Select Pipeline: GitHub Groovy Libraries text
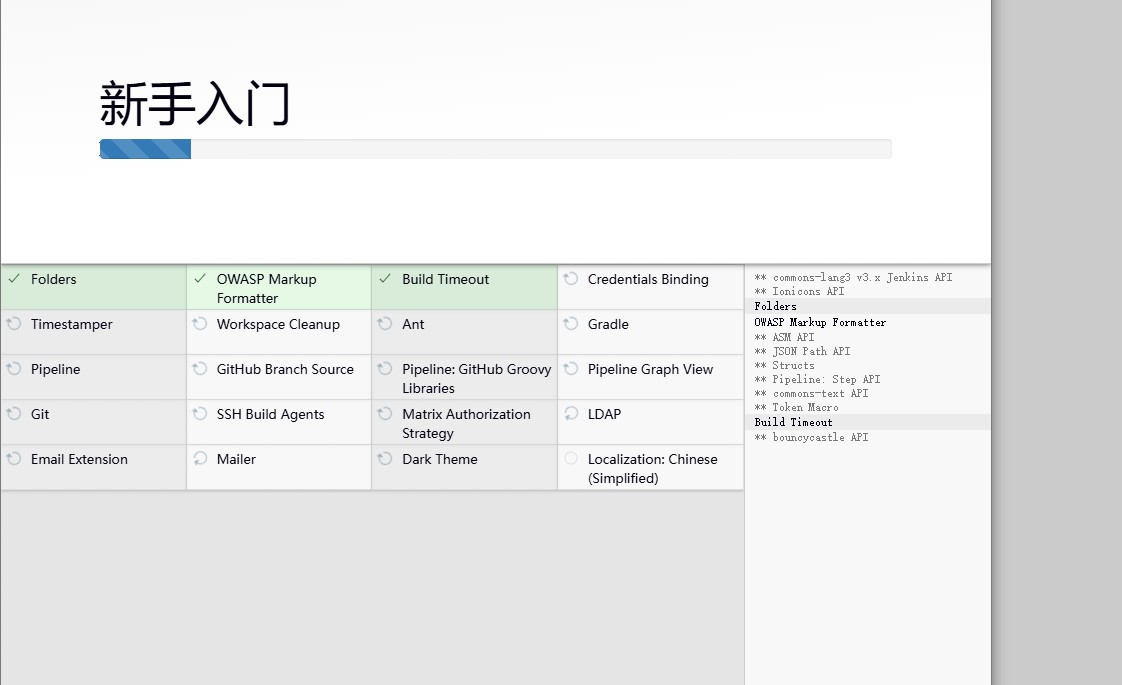The width and height of the screenshot is (1122, 685). [477, 379]
